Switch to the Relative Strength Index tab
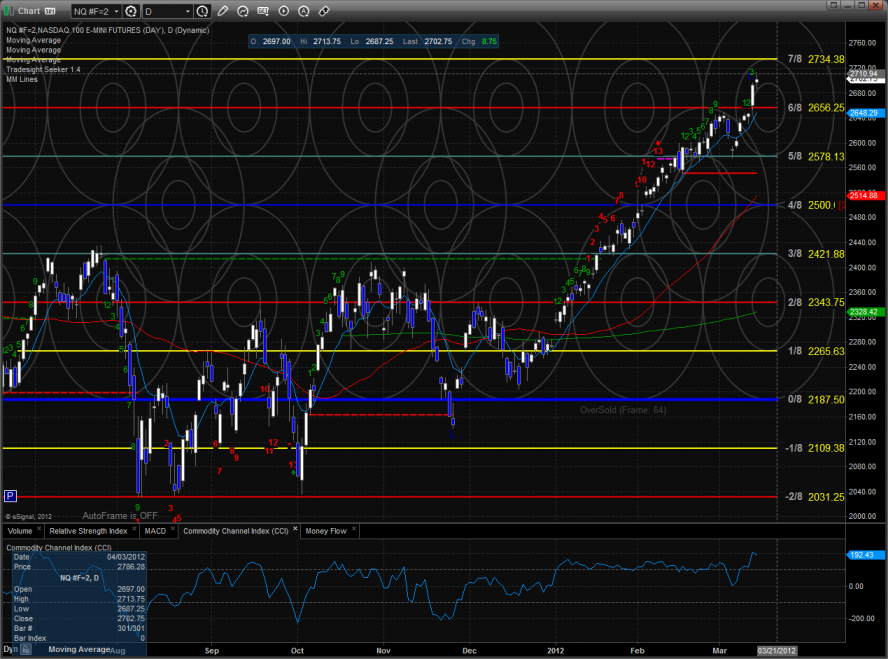The image size is (888, 659). [89, 531]
